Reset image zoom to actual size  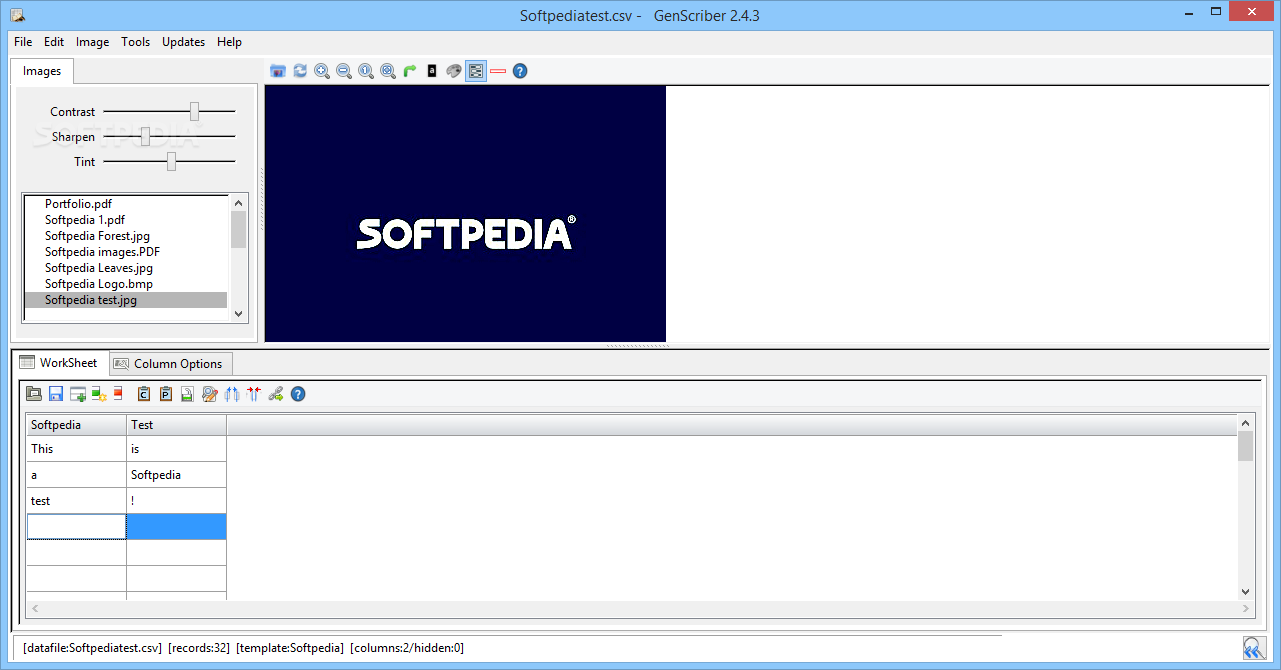click(x=366, y=71)
